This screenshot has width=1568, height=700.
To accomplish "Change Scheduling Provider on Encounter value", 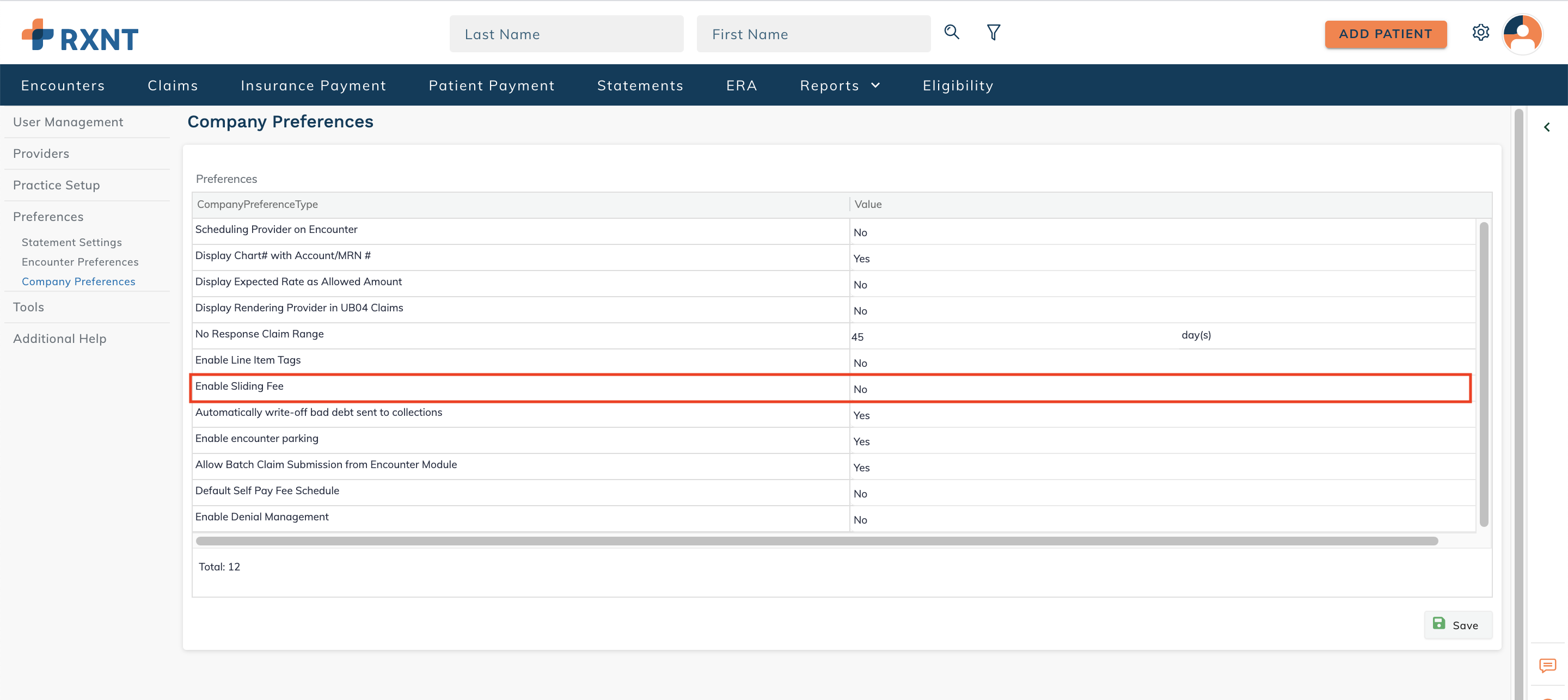I will click(1162, 232).
